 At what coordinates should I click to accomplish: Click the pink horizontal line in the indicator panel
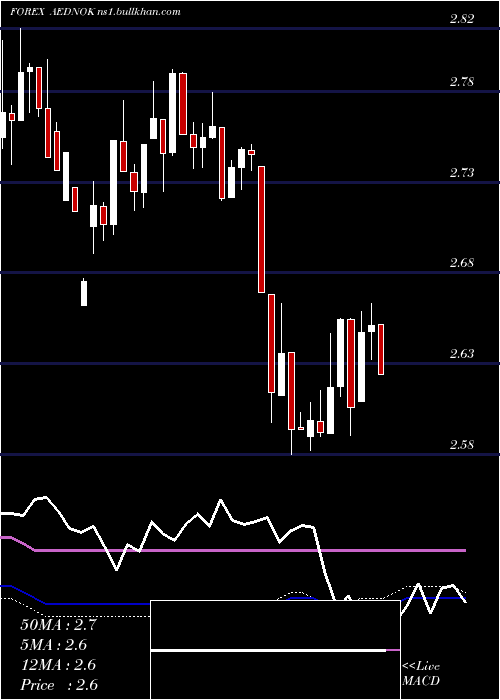click(x=250, y=551)
